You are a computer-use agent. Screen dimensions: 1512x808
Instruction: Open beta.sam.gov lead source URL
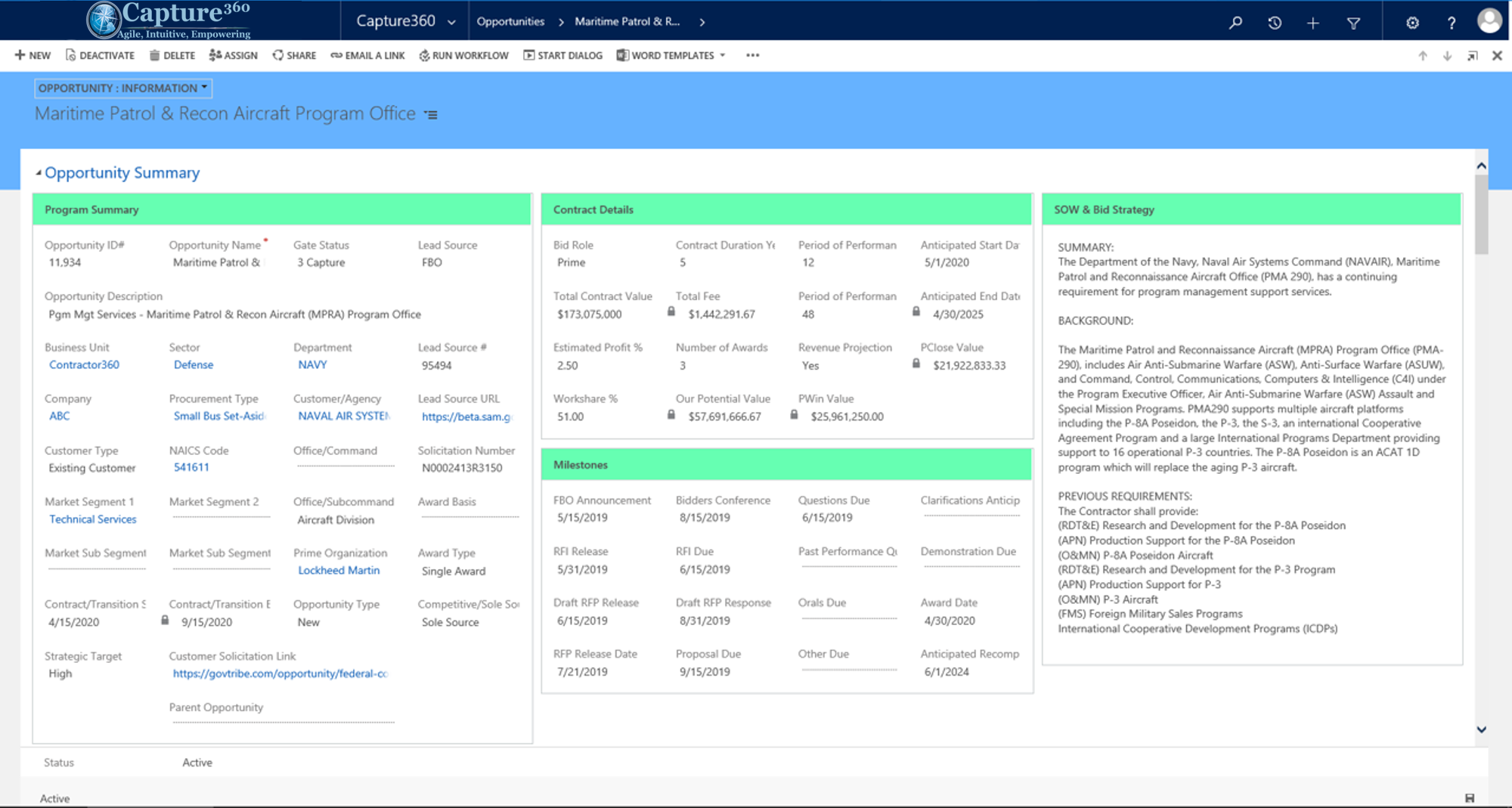coord(466,416)
